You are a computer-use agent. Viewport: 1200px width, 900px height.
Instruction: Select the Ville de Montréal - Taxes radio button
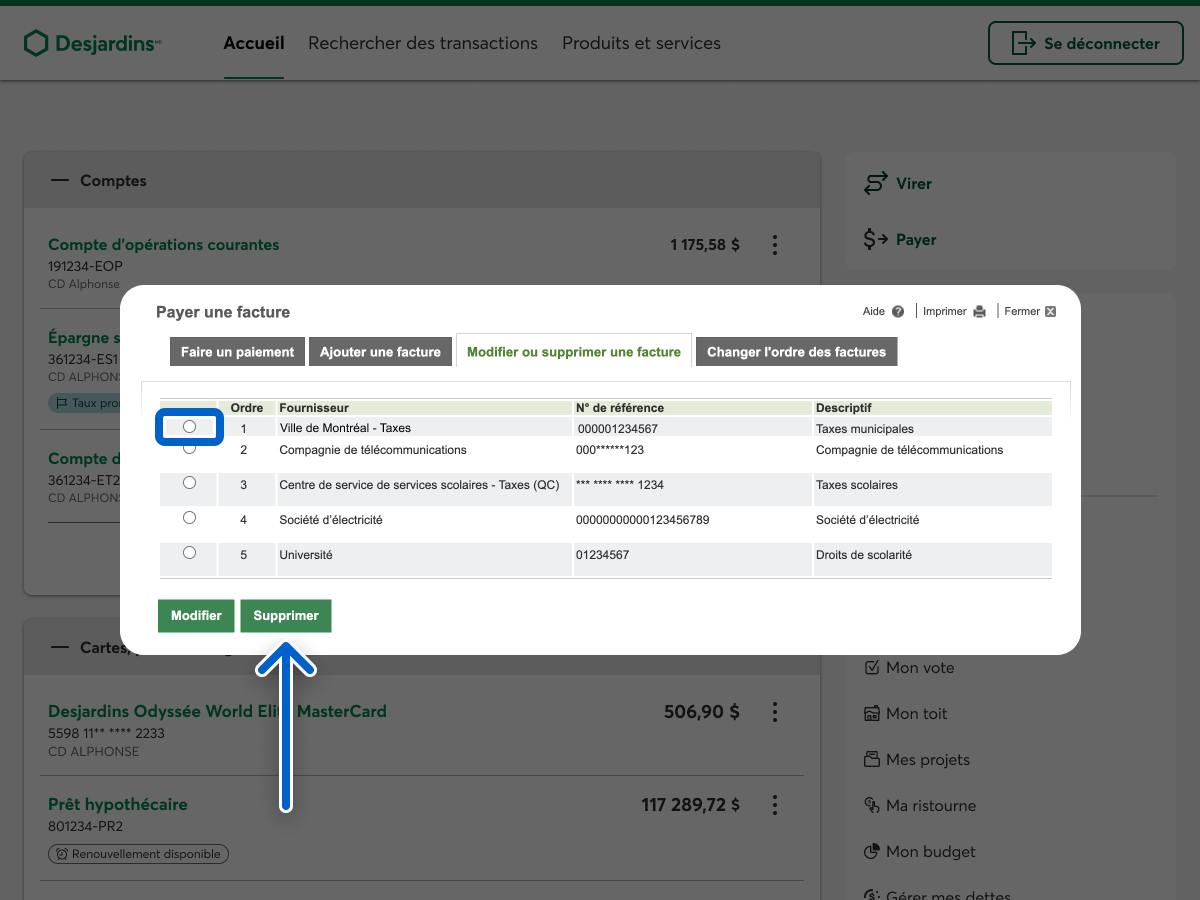coord(190,427)
